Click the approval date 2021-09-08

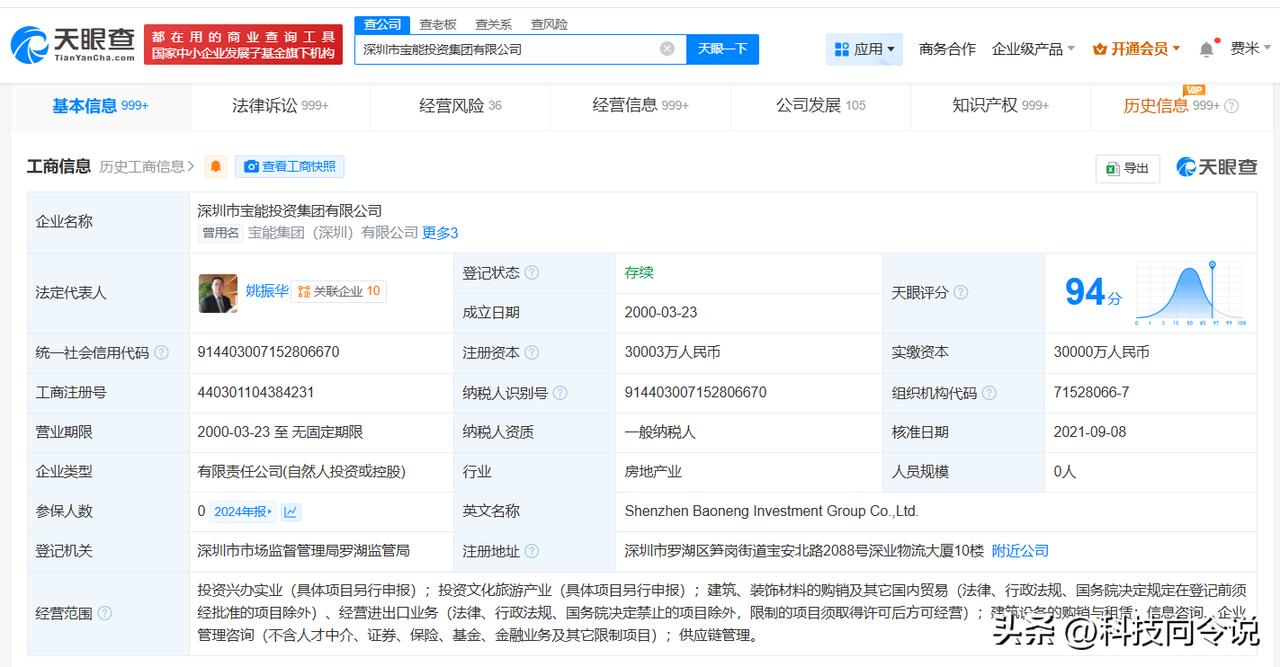click(x=1090, y=432)
